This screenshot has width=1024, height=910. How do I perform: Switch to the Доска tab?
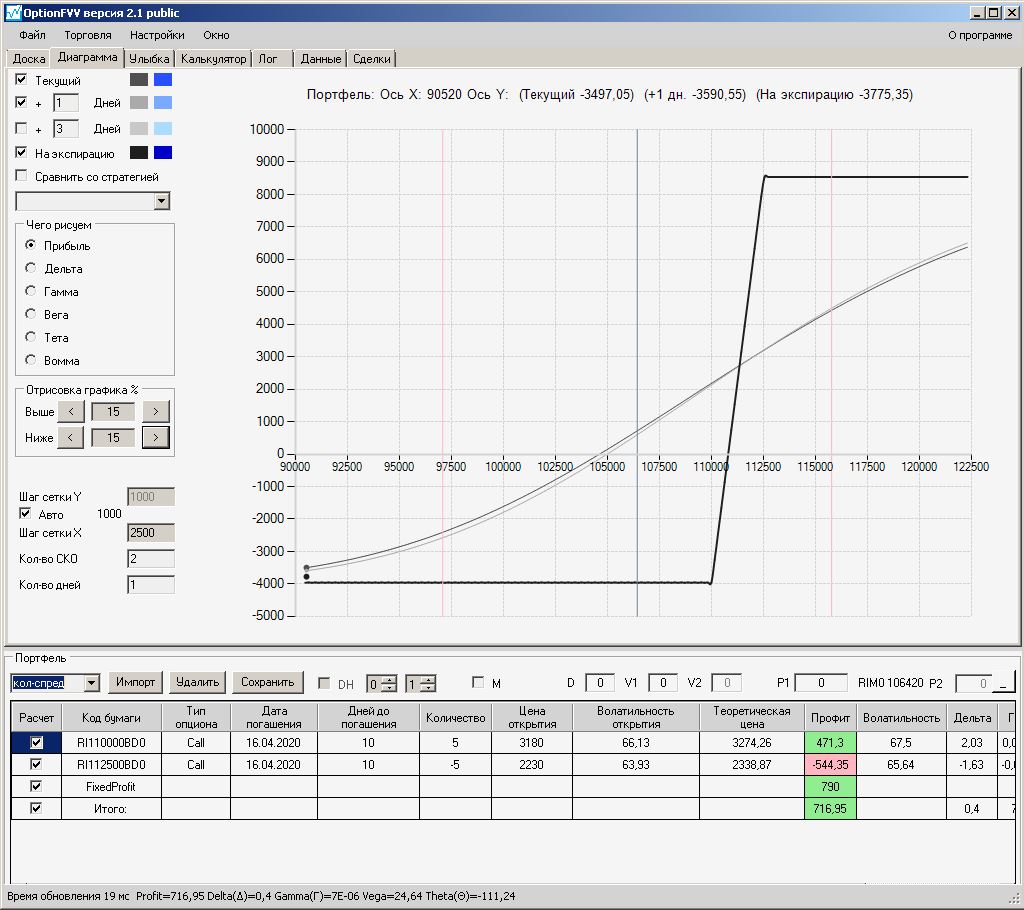coord(29,59)
